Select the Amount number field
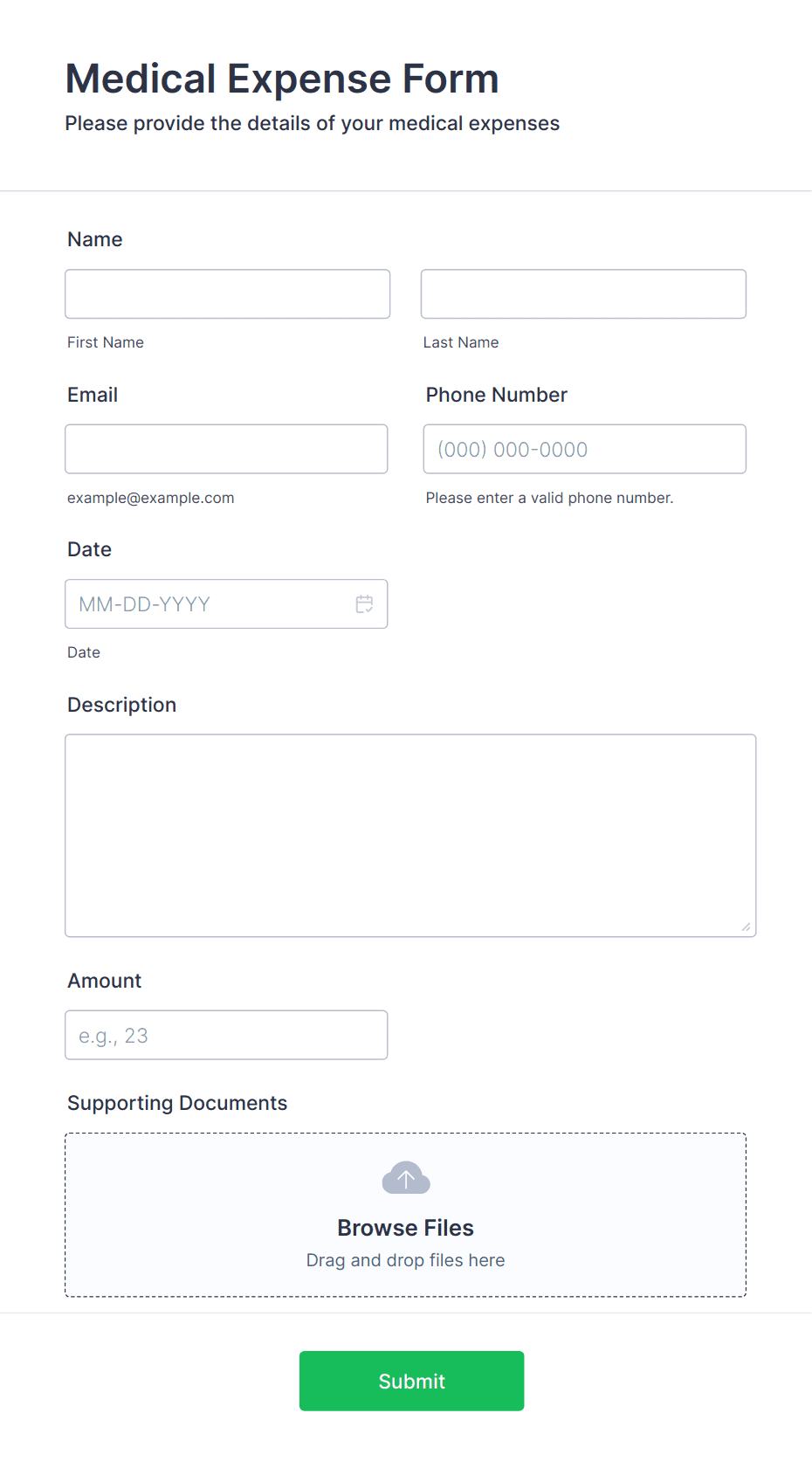This screenshot has height=1461, width=812. [x=226, y=1035]
